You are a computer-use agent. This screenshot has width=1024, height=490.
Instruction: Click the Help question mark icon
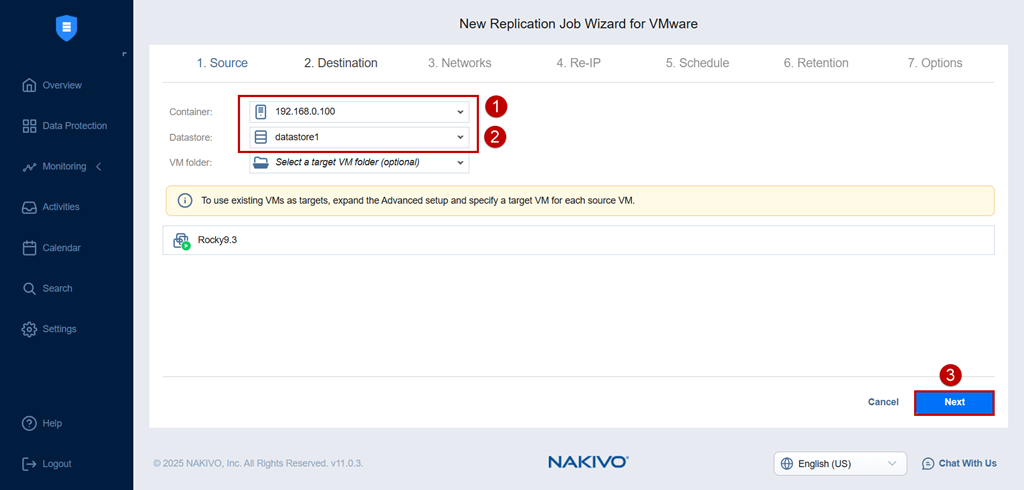pyautogui.click(x=29, y=423)
